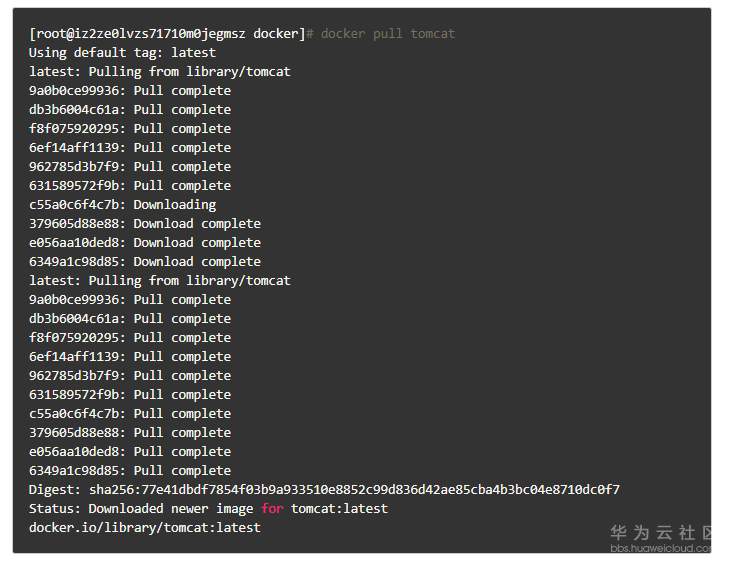Click the "379605d88e88: Download complete" line
This screenshot has width=732, height=563.
(144, 224)
